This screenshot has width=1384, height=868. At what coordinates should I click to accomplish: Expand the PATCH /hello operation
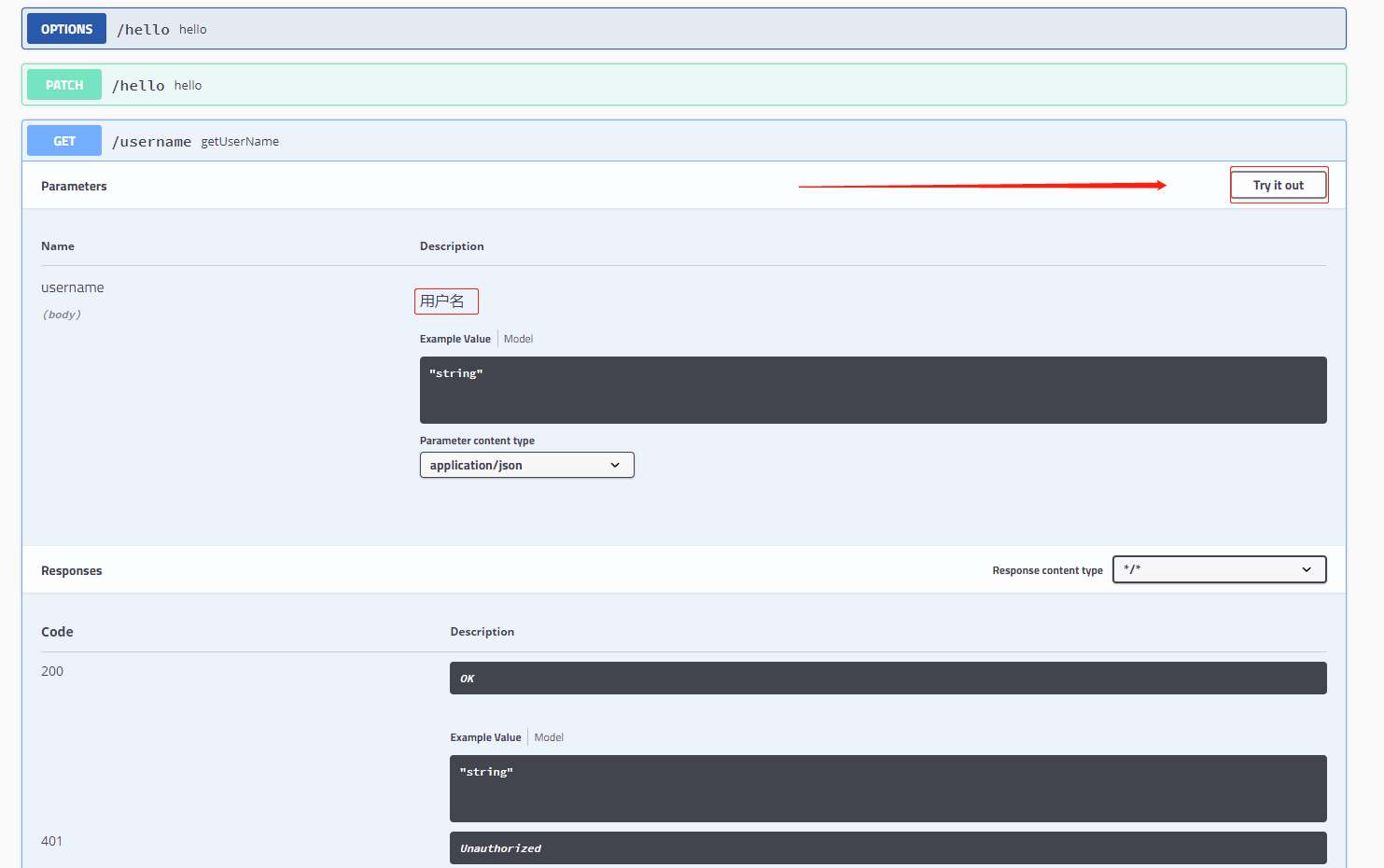[x=683, y=85]
